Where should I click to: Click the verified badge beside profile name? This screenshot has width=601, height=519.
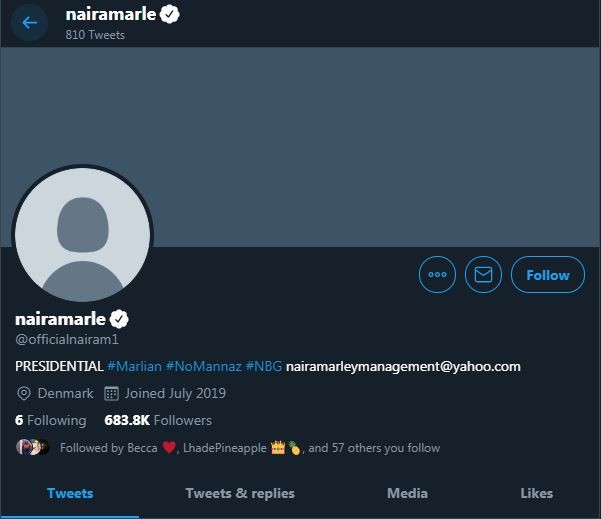click(x=119, y=319)
